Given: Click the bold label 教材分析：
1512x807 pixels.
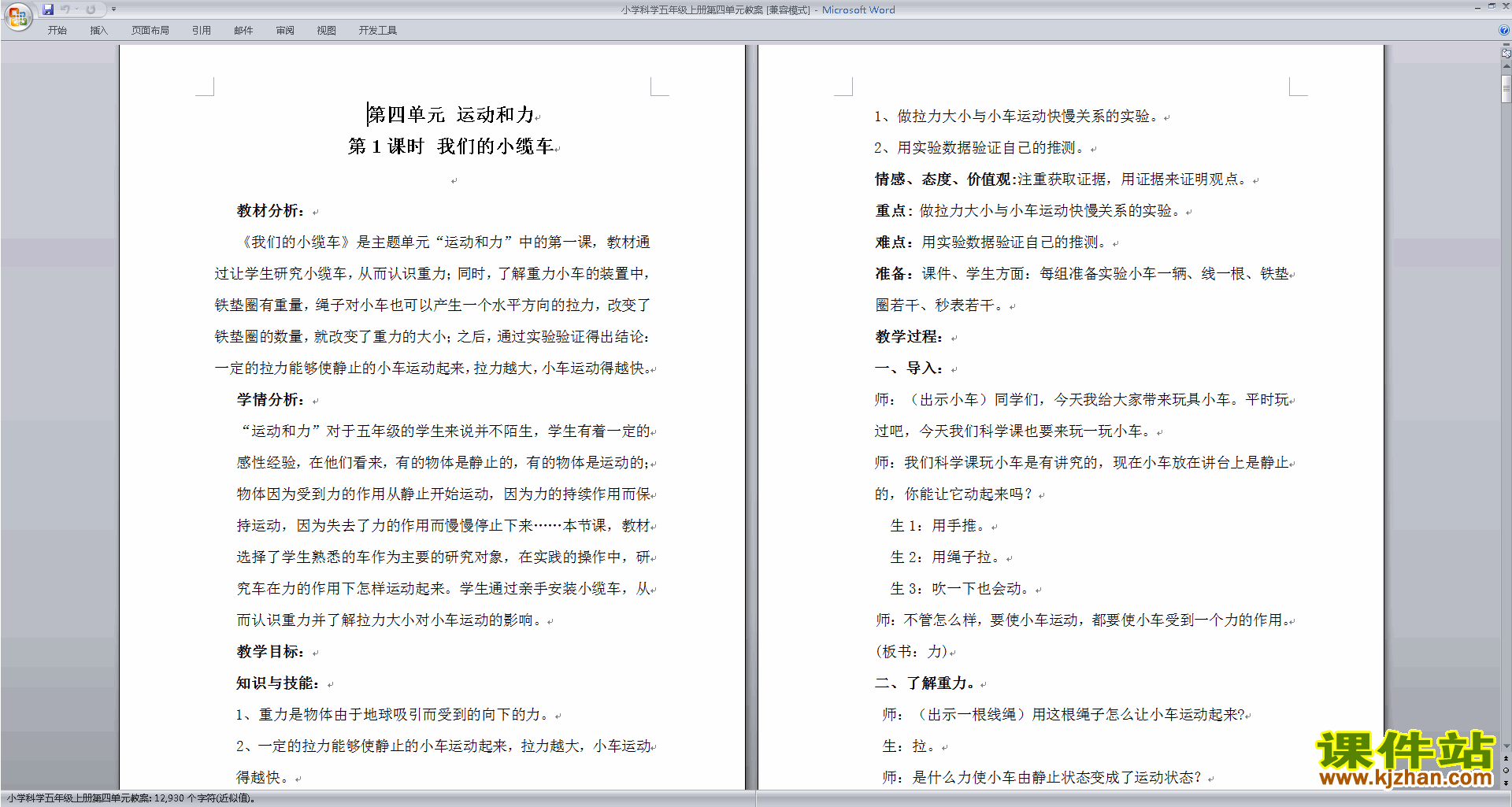Looking at the screenshot, I should pos(271,211).
